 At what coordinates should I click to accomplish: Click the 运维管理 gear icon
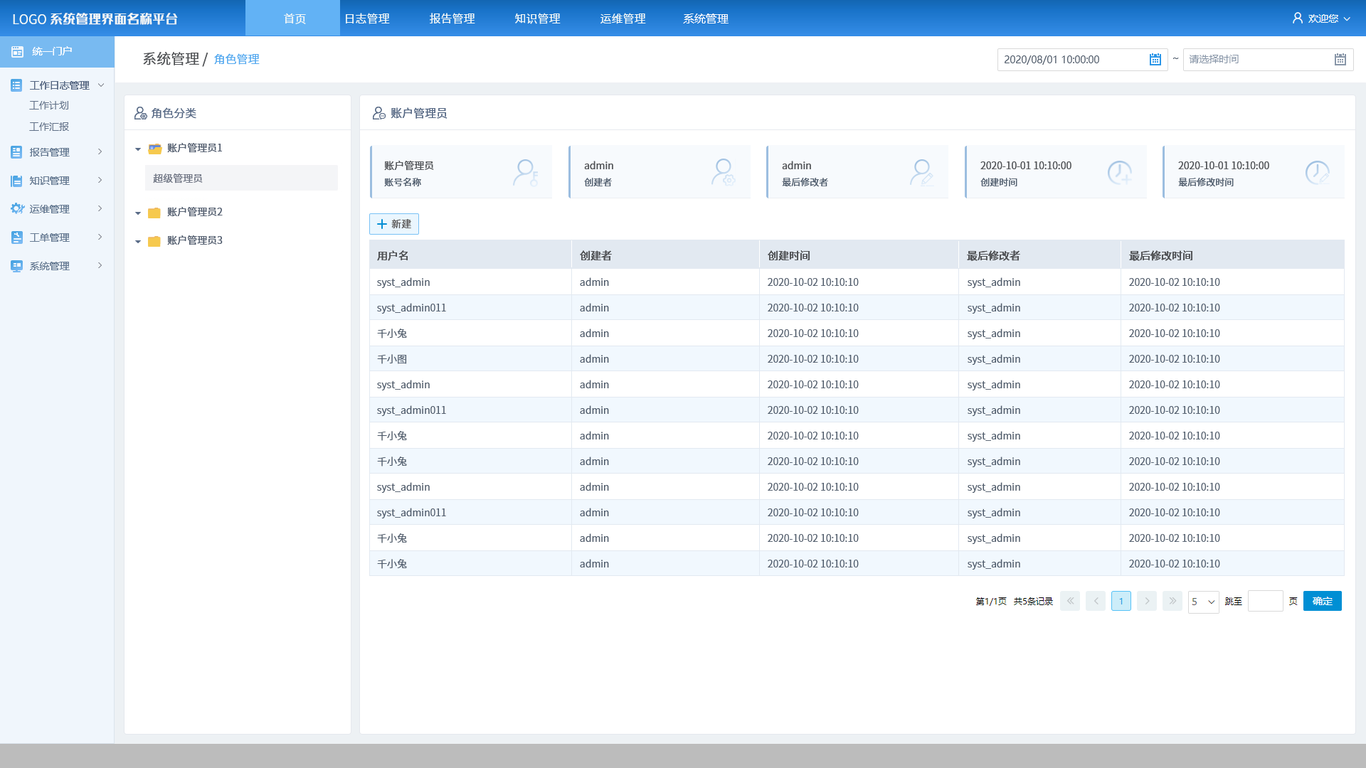pos(17,209)
